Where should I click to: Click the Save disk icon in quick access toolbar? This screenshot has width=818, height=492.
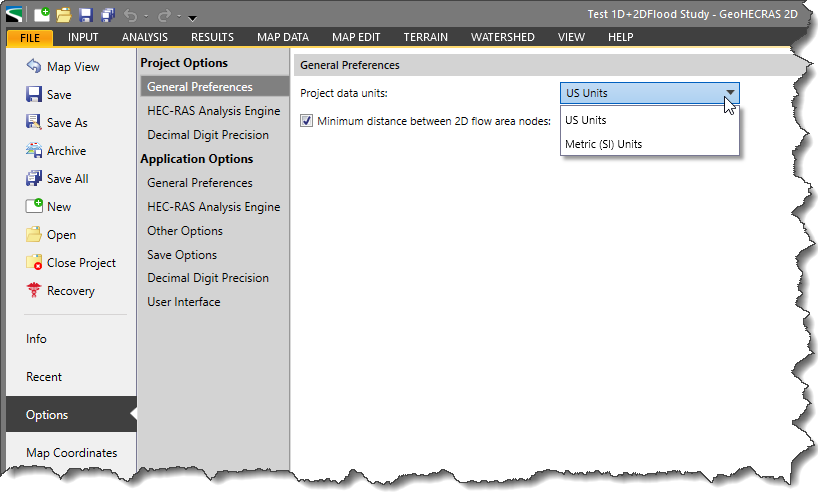(x=86, y=15)
